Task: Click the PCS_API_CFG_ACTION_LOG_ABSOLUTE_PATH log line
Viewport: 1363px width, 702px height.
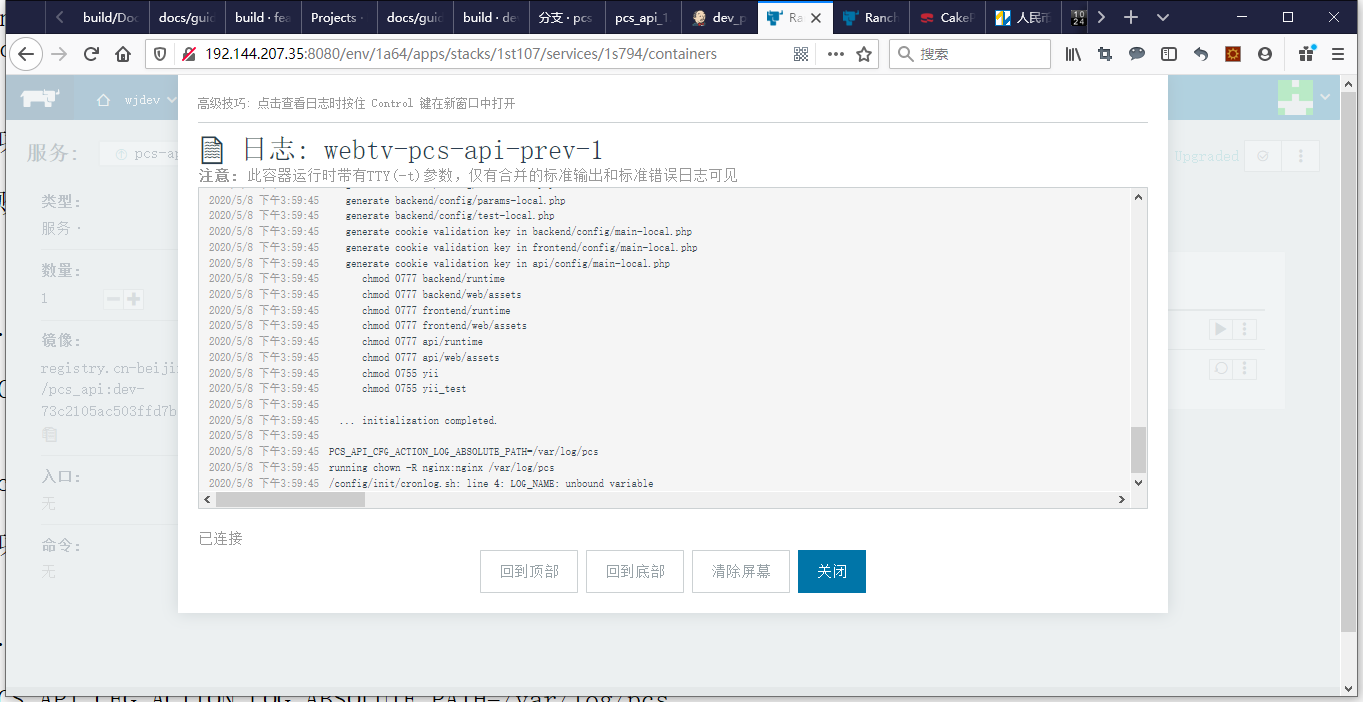Action: 463,452
